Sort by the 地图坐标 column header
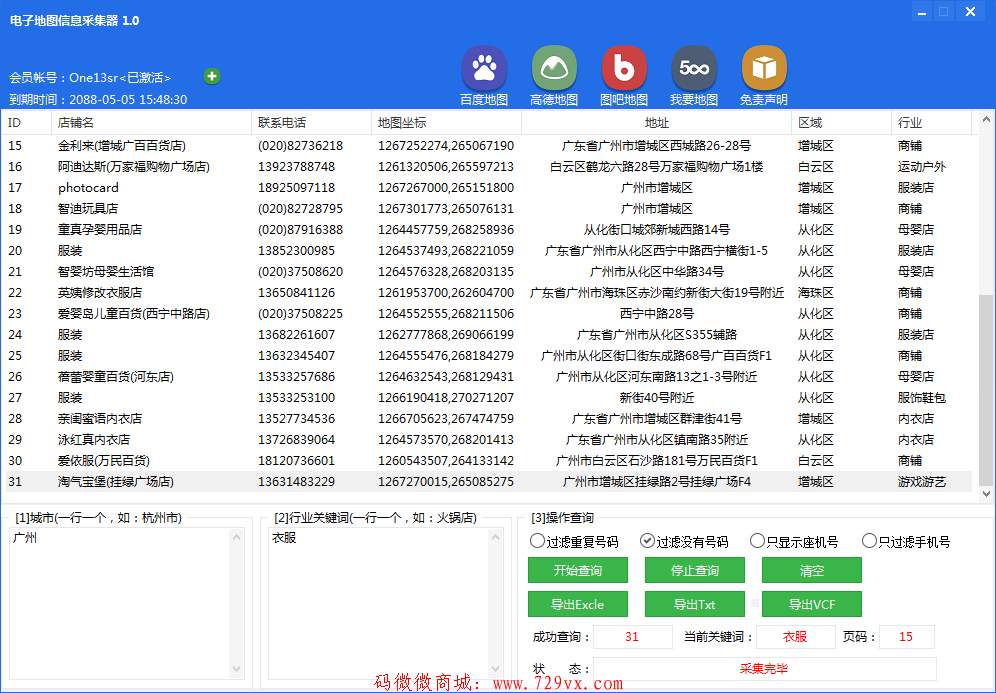996x693 pixels. tap(446, 123)
